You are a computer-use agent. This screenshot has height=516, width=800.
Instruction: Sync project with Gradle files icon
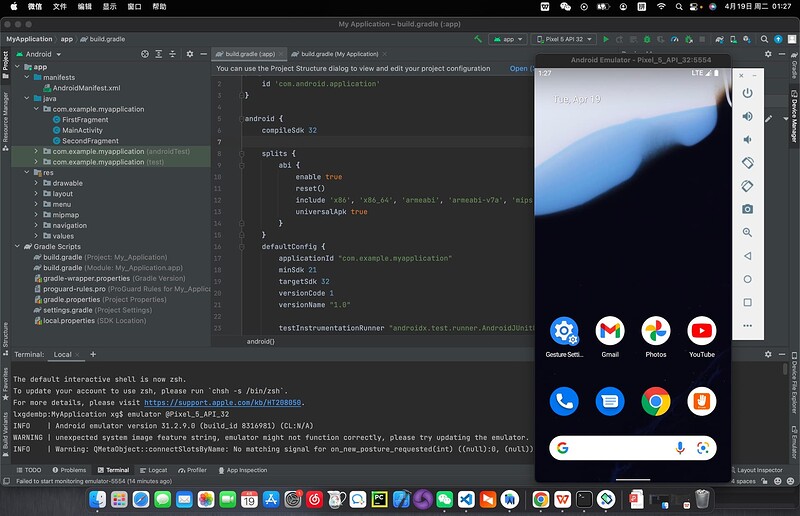click(719, 39)
